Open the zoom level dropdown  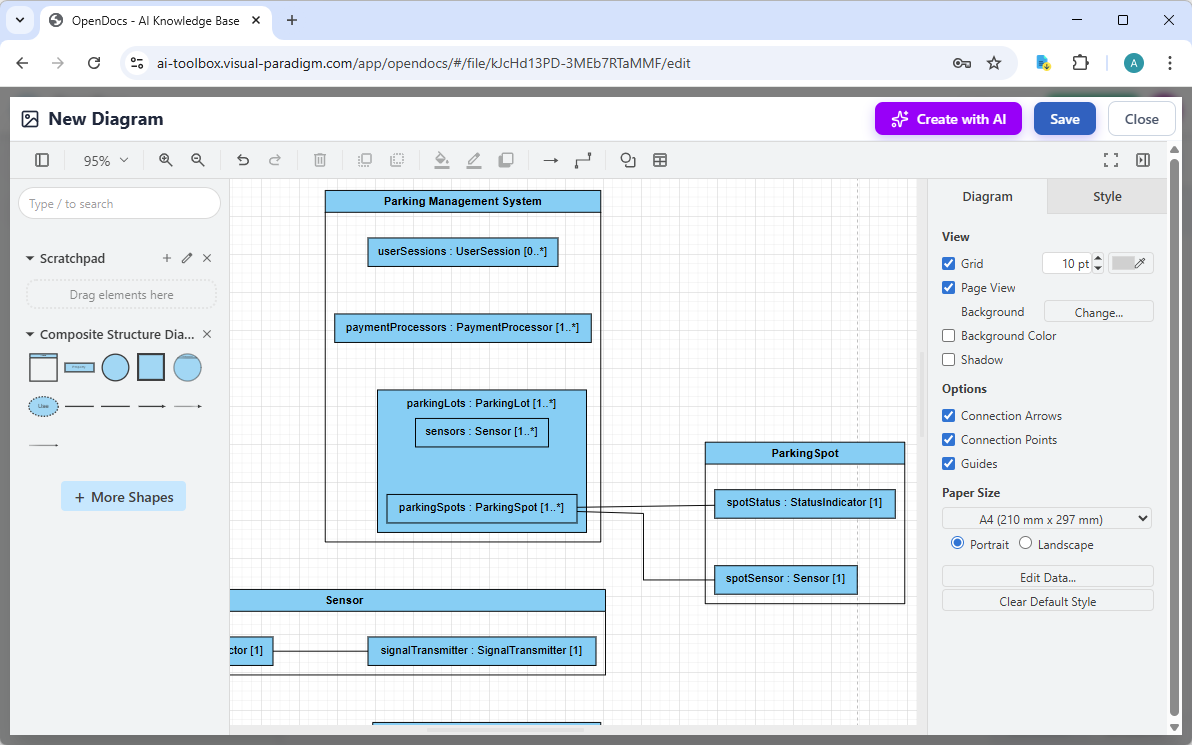pyautogui.click(x=104, y=159)
